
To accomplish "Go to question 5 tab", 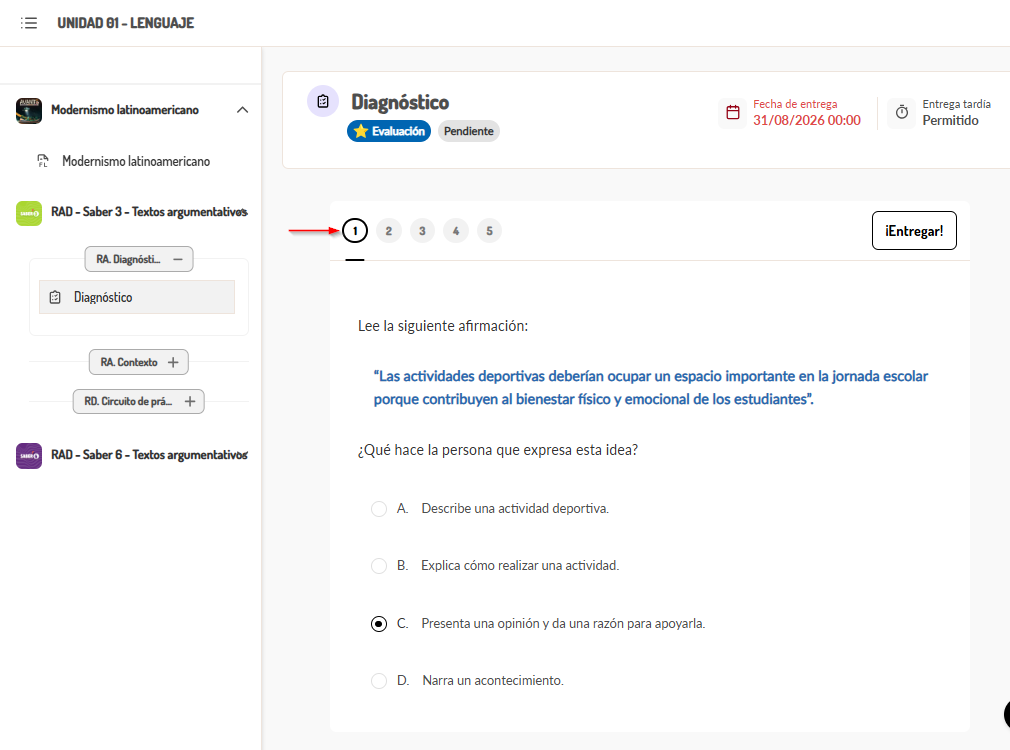I will tap(489, 231).
